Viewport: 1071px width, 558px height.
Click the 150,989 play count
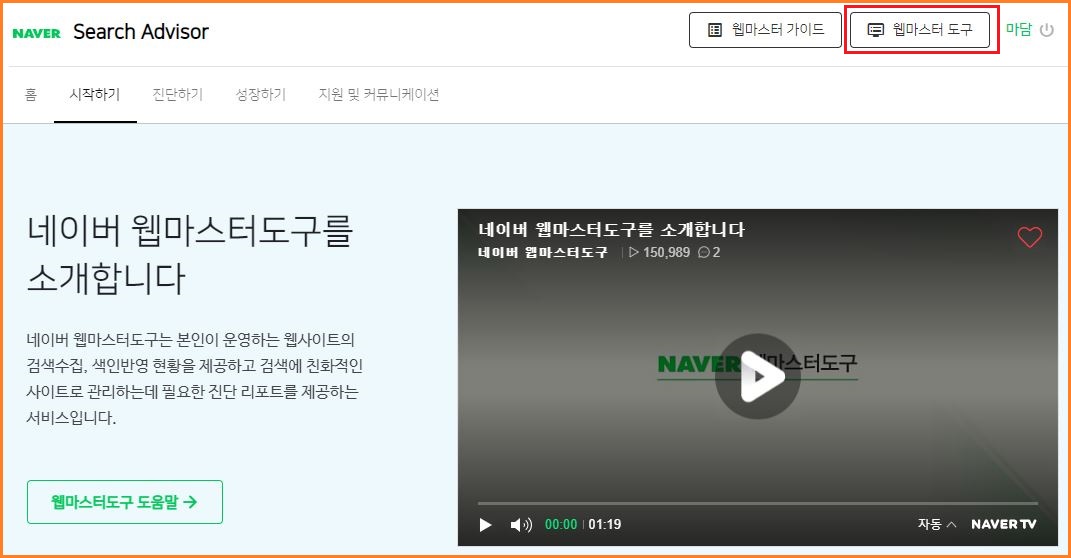[x=660, y=252]
